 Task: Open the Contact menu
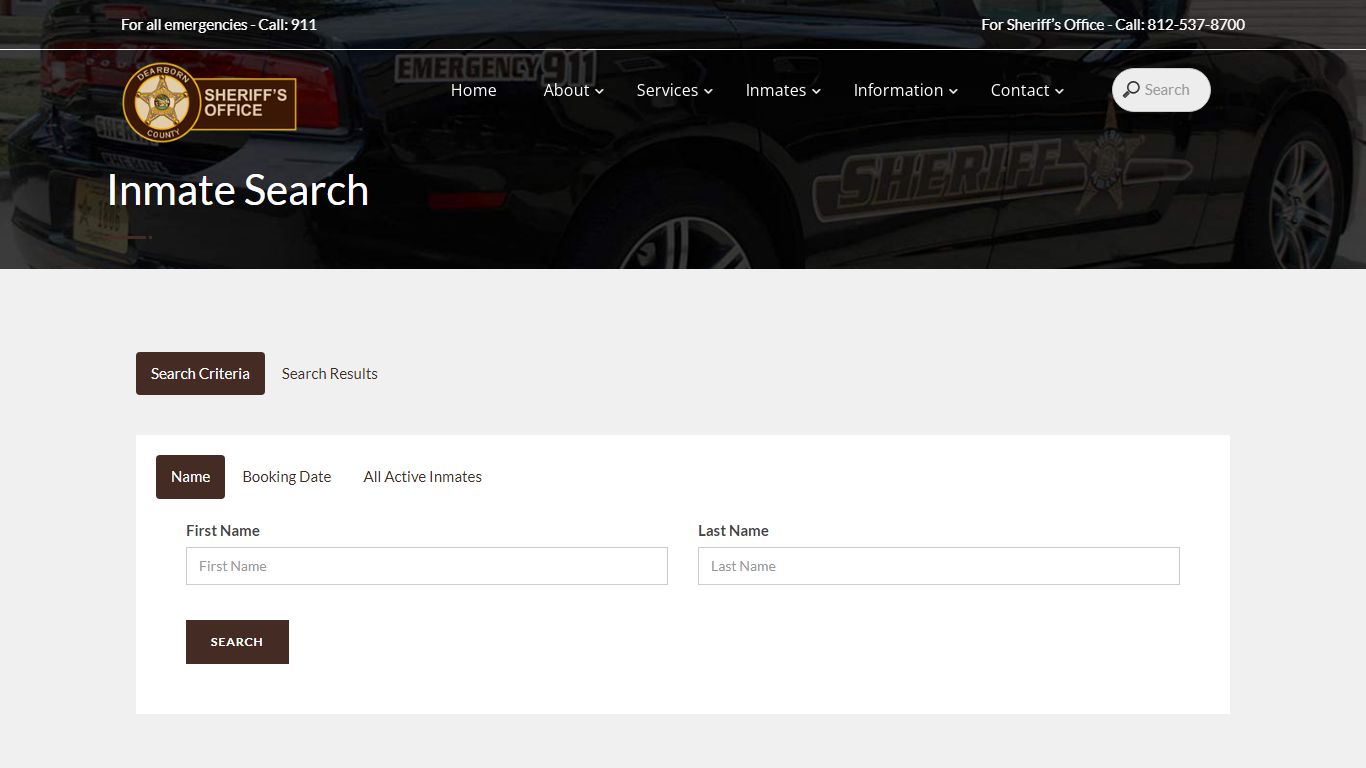pos(1019,90)
